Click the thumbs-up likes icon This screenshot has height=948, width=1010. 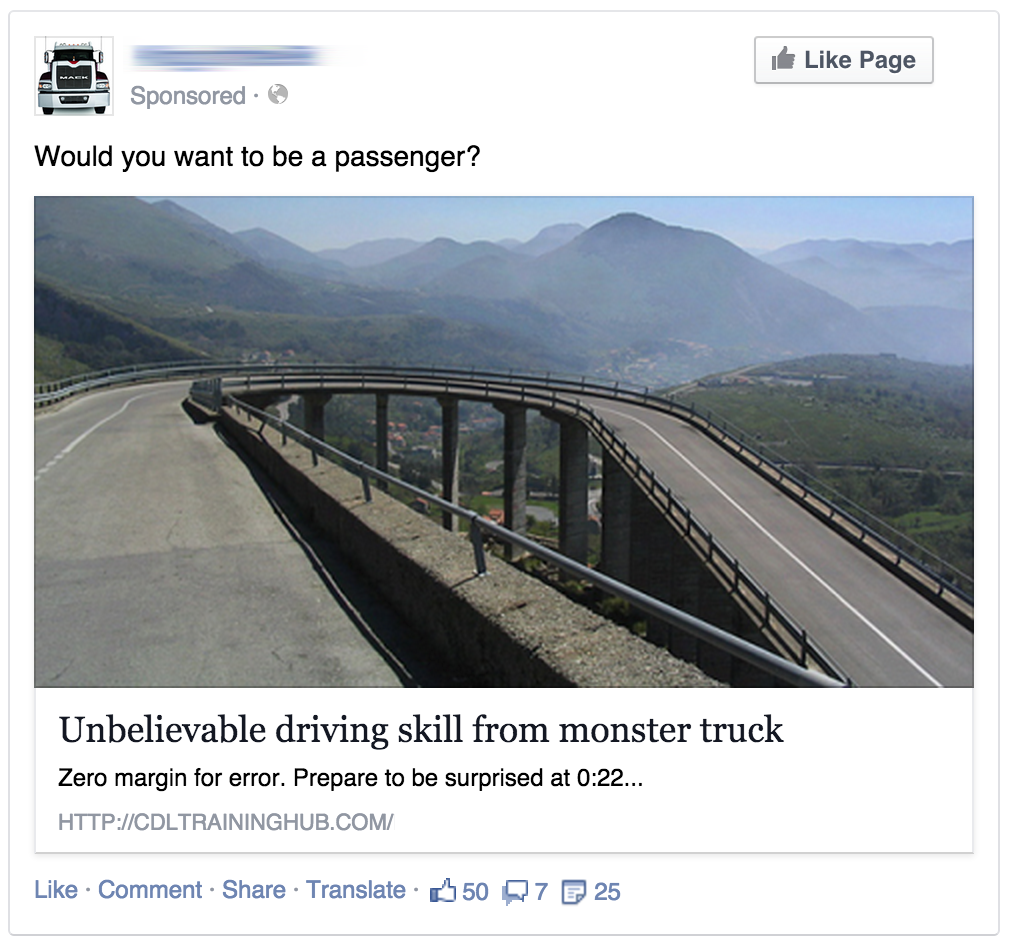point(443,891)
